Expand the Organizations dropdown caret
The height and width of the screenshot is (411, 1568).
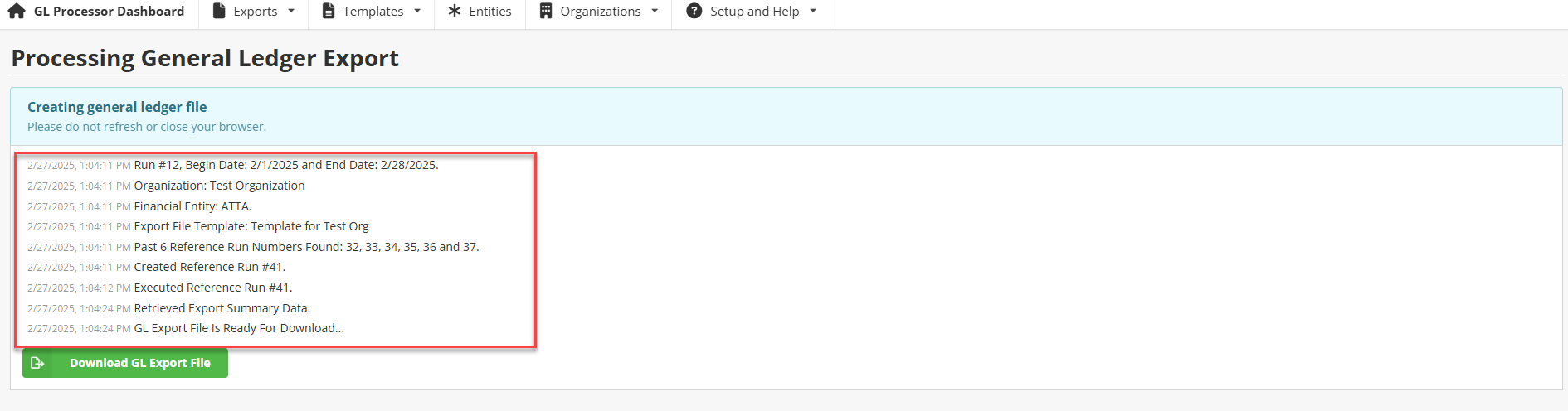[x=655, y=12]
